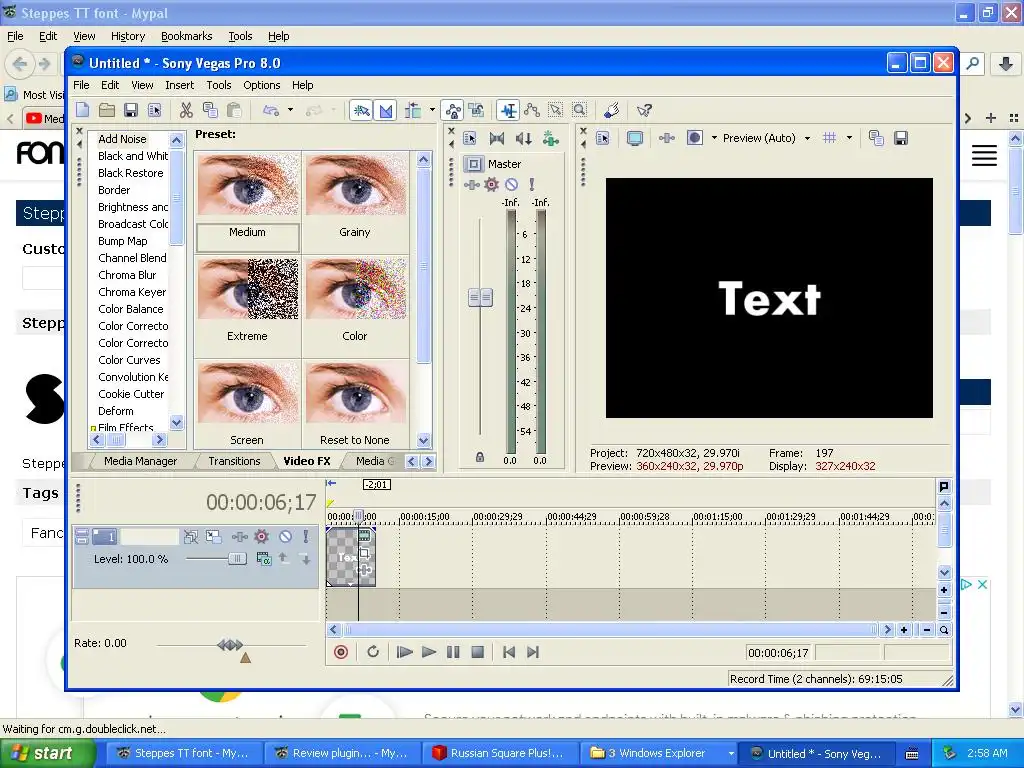Paste from clipboard with the Paste icon
Screen dimensions: 1024x768
[x=234, y=110]
